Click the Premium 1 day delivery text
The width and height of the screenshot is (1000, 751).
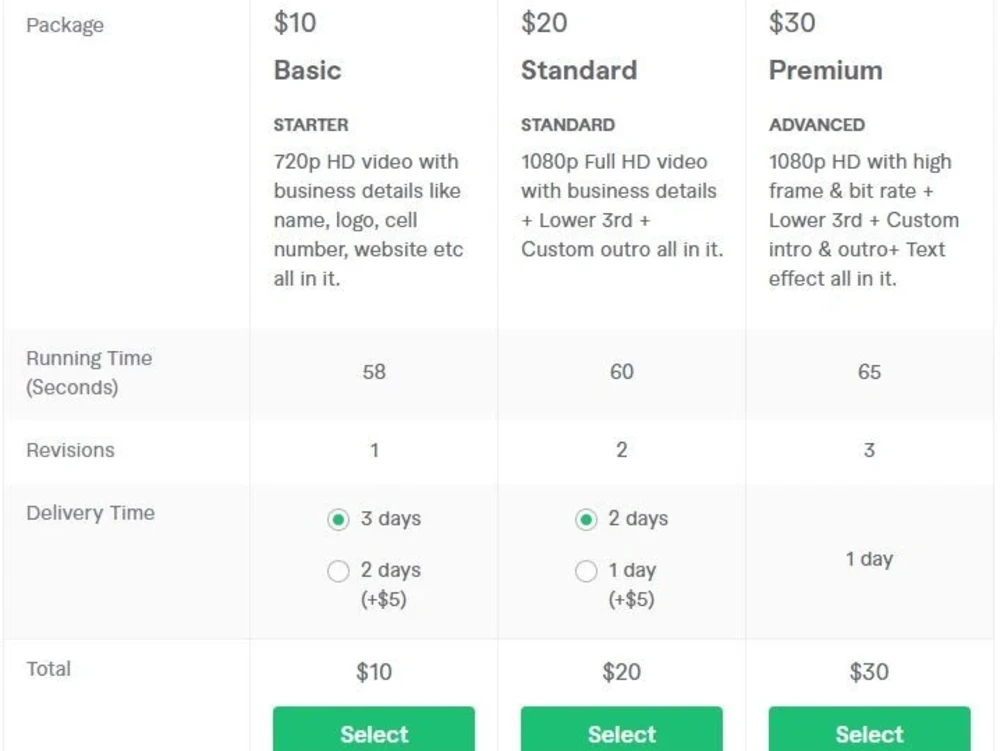pos(869,559)
